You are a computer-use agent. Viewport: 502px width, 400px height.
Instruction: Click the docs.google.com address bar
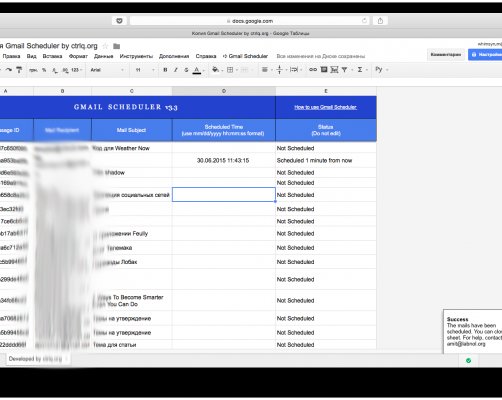coord(250,21)
